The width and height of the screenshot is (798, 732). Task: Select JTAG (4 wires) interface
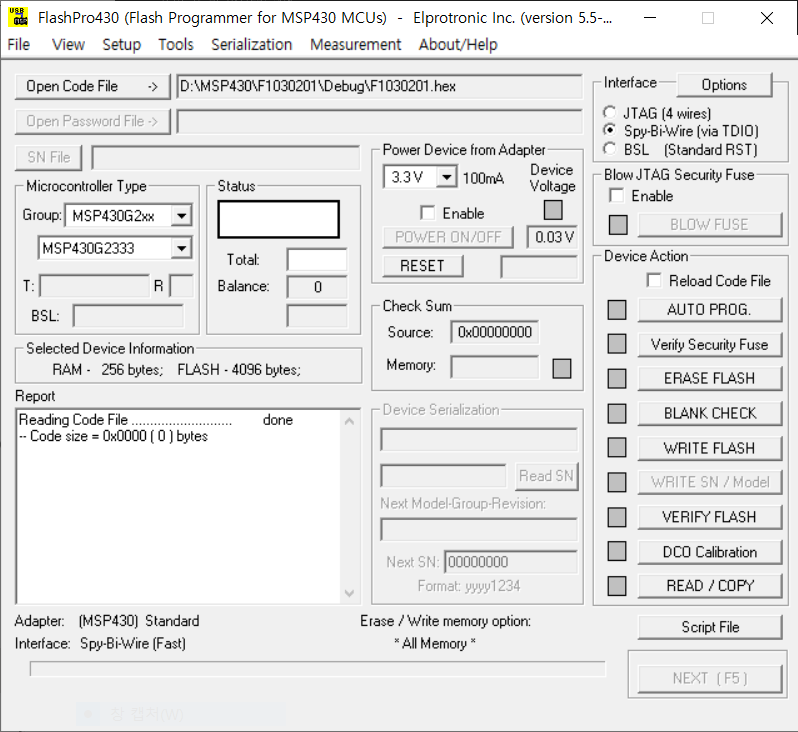coord(609,112)
